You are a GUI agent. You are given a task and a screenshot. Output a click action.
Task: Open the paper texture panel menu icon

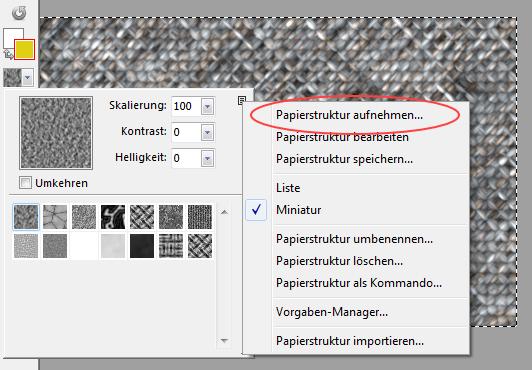pyautogui.click(x=242, y=100)
